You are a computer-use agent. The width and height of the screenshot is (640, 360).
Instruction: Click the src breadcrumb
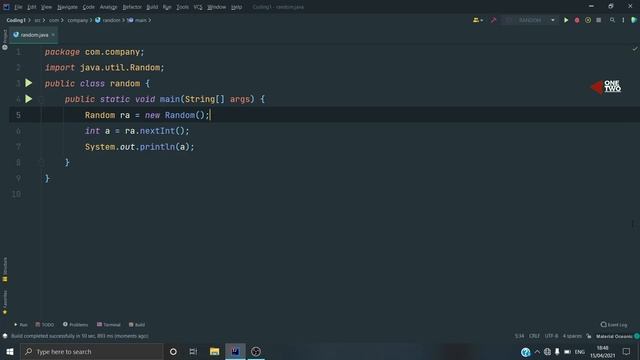[37, 20]
